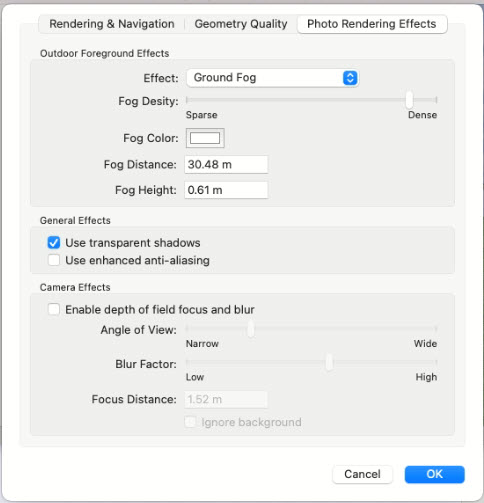Open the Fog Color swatch
This screenshot has height=503, width=484.
click(205, 138)
